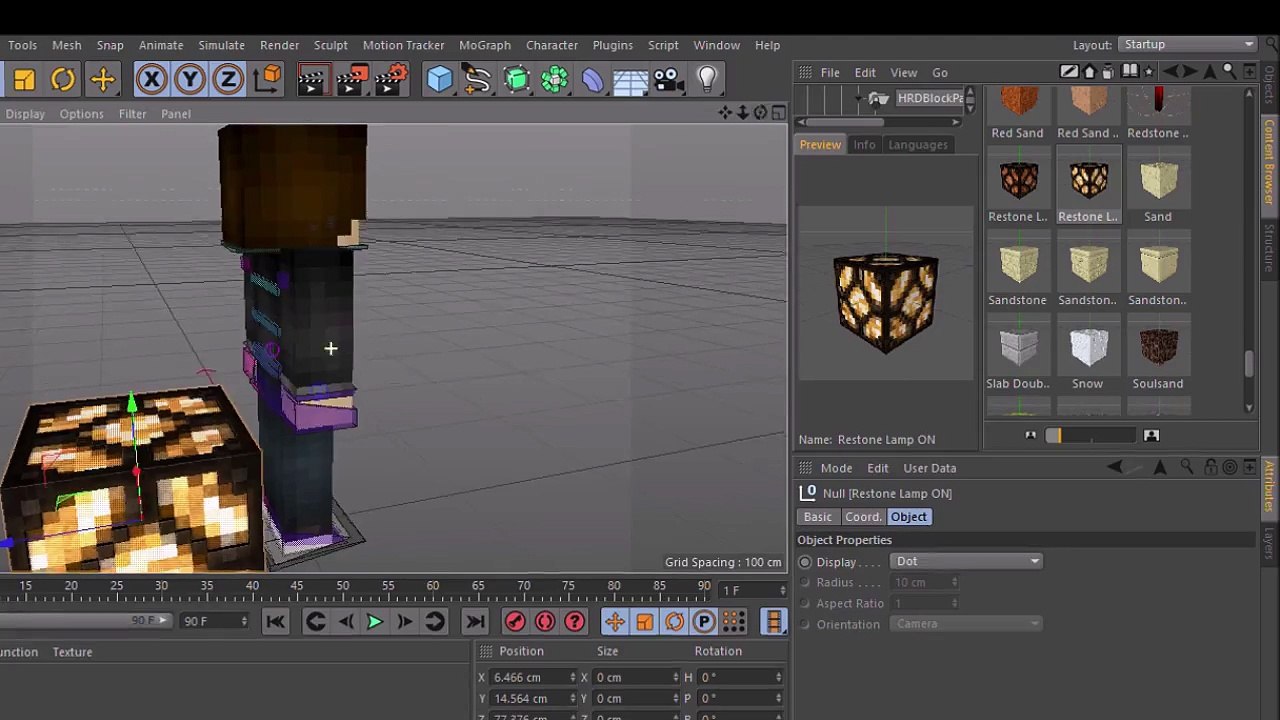
Task: Open viewport Filter menu
Action: coord(132,114)
